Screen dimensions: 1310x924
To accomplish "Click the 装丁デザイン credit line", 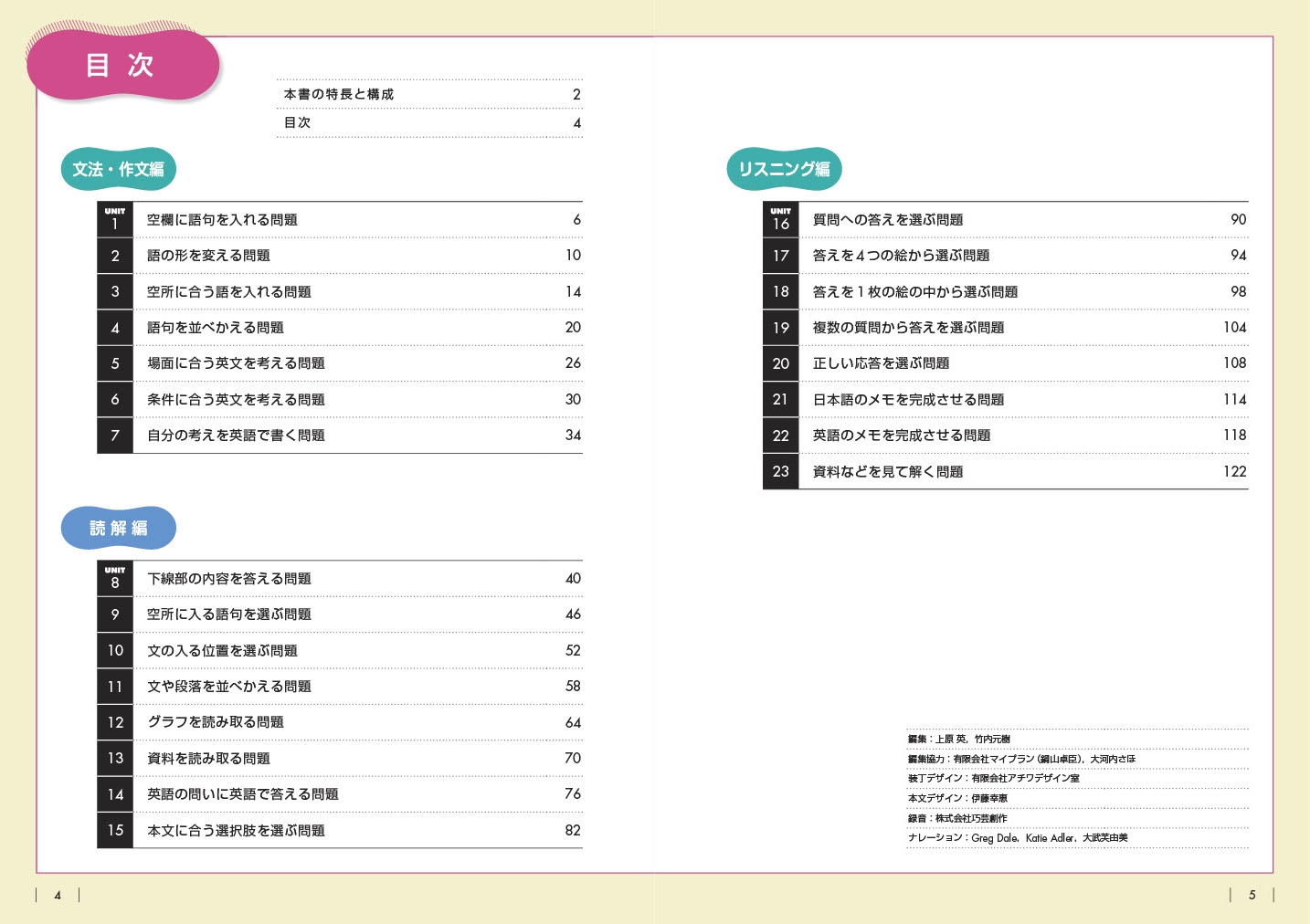I will (x=994, y=779).
